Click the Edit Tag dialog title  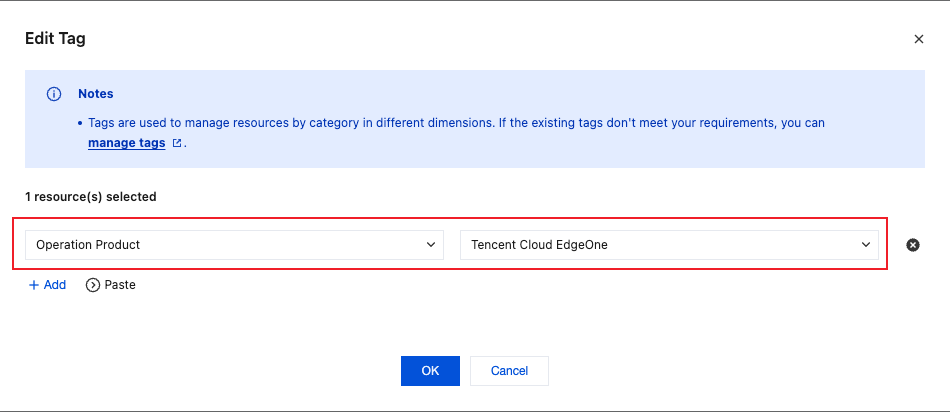(55, 39)
